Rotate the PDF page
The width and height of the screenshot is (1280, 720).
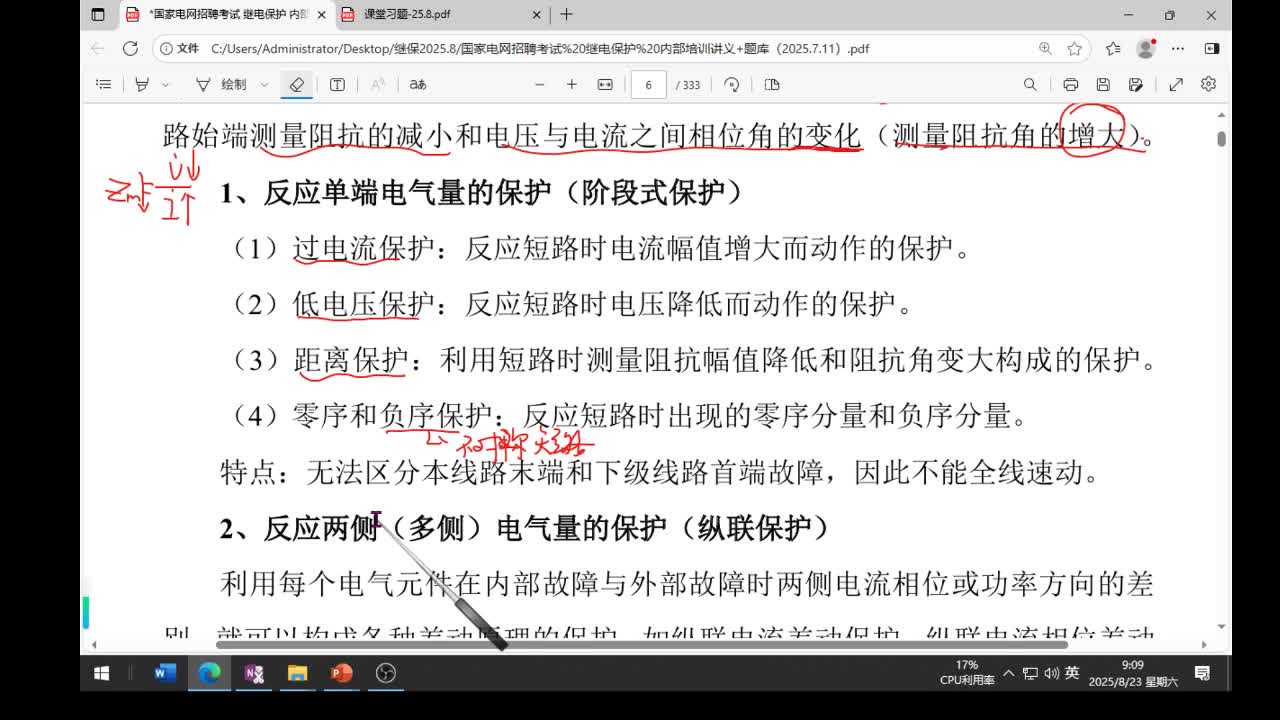(732, 85)
